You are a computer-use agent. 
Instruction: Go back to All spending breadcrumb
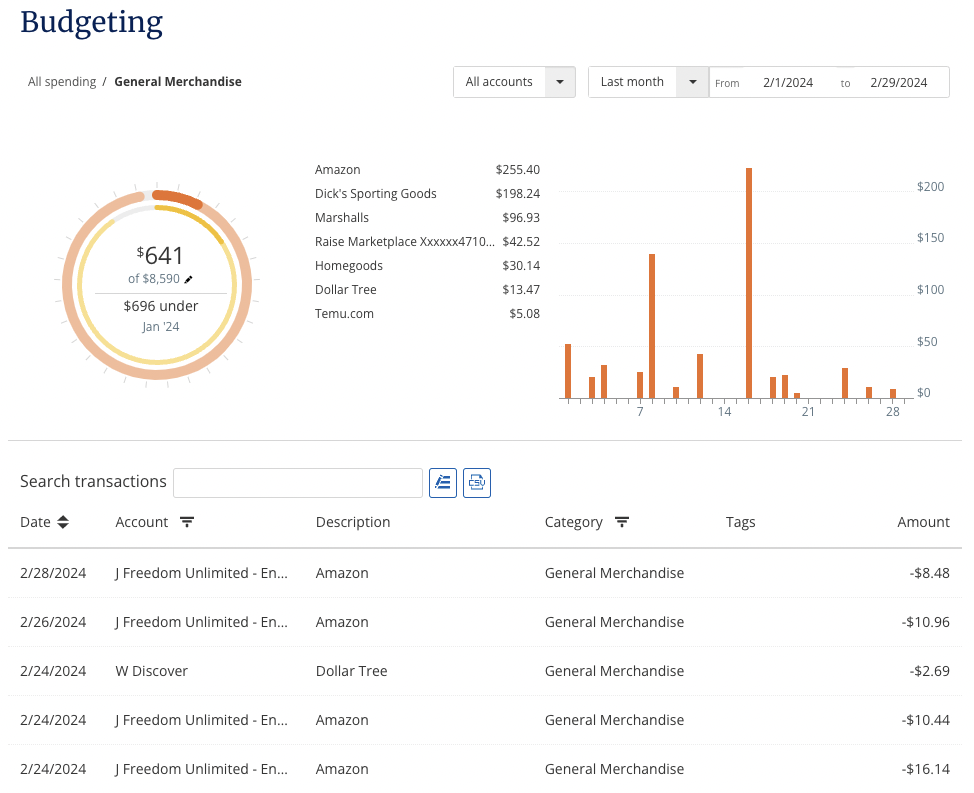[x=62, y=82]
